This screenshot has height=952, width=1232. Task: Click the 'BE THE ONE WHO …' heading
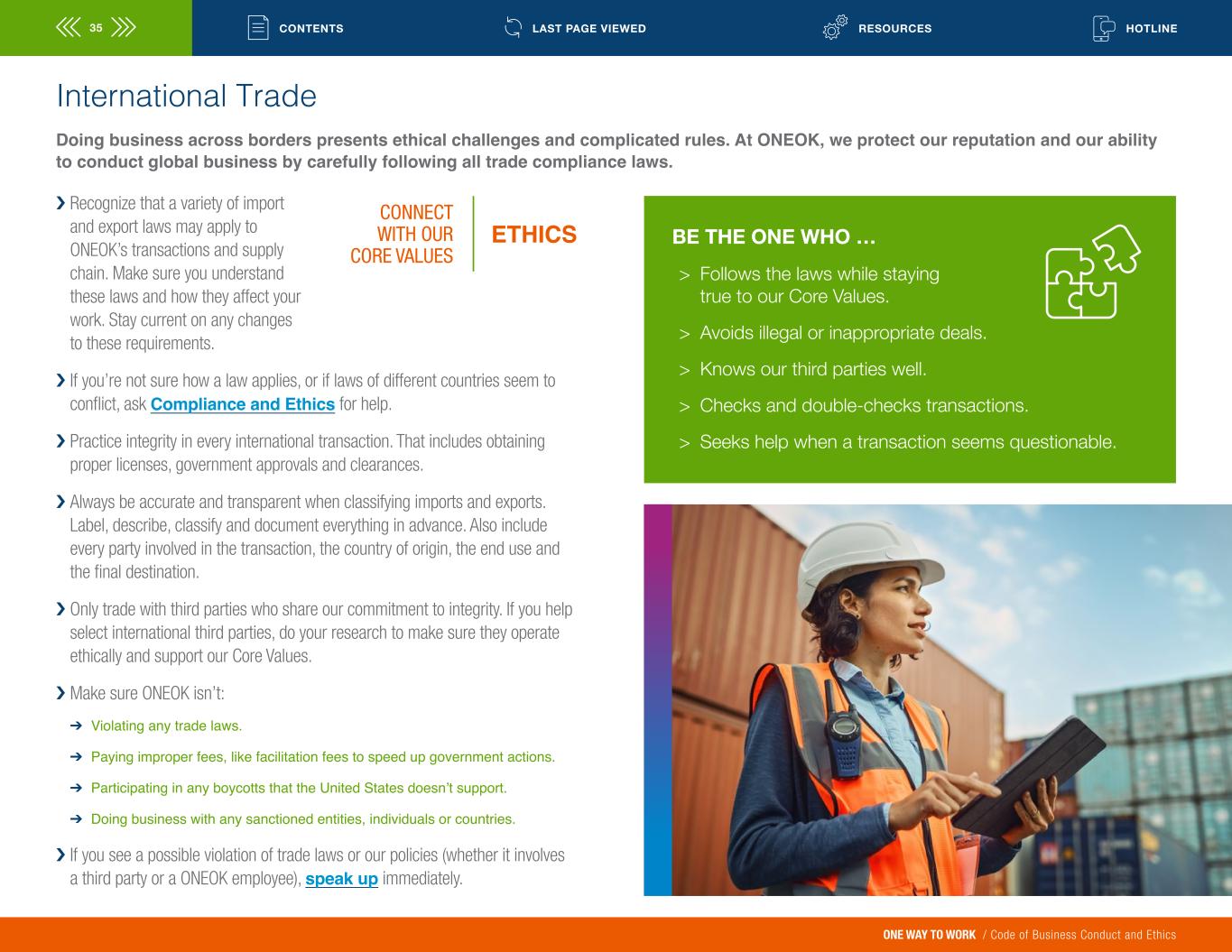774,237
